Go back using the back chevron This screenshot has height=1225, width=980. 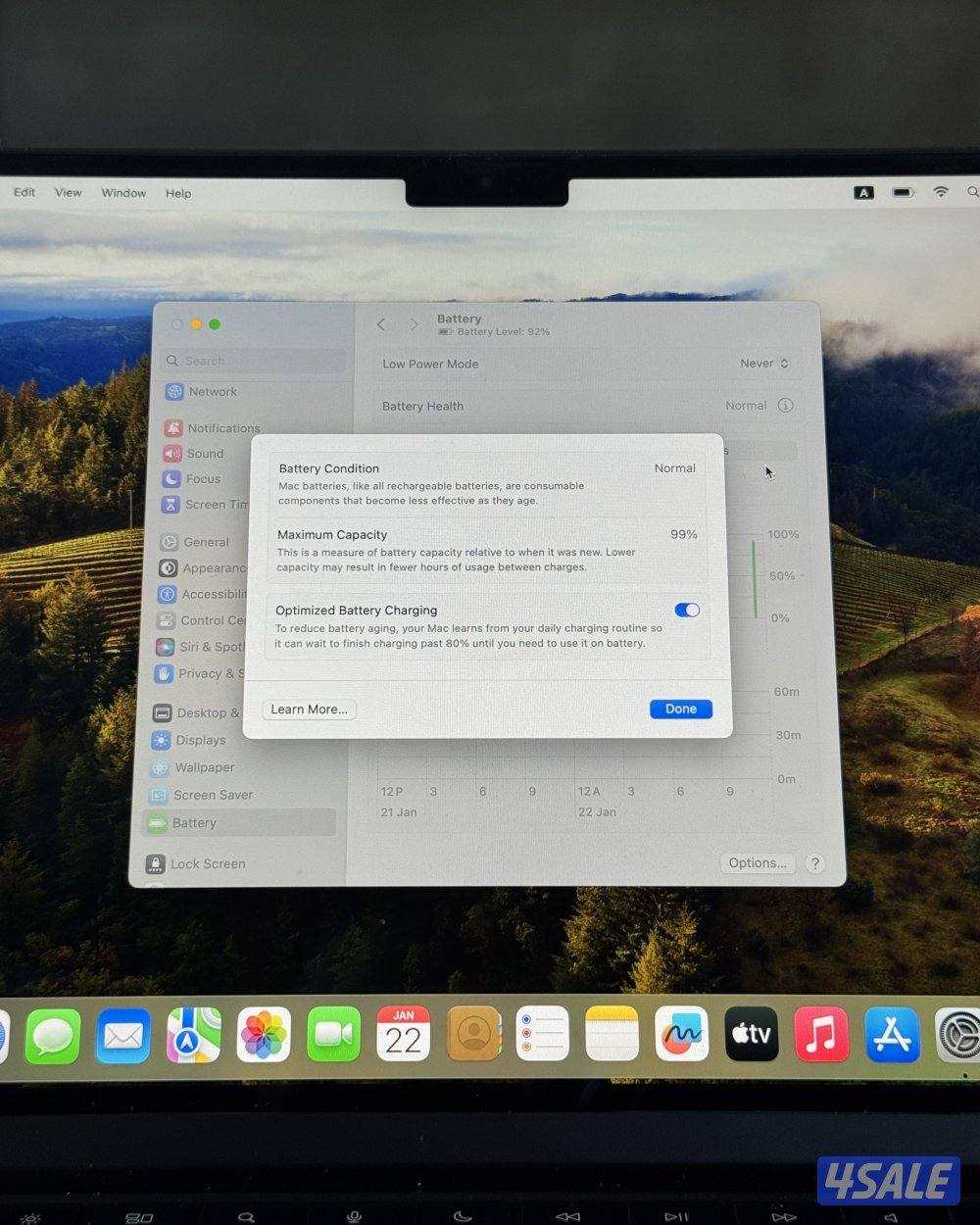(x=381, y=324)
